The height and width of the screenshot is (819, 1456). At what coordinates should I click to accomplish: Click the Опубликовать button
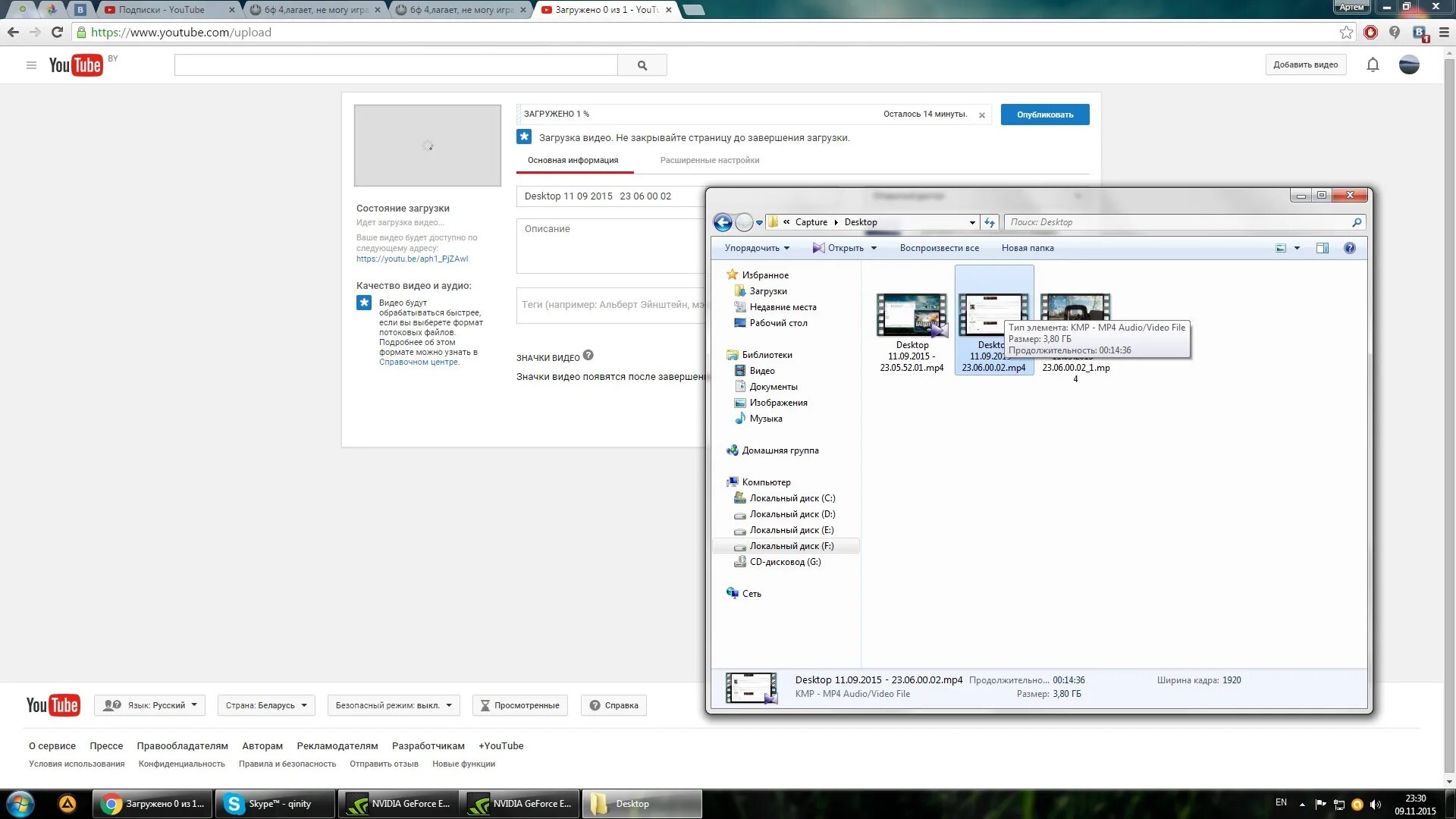tap(1045, 115)
